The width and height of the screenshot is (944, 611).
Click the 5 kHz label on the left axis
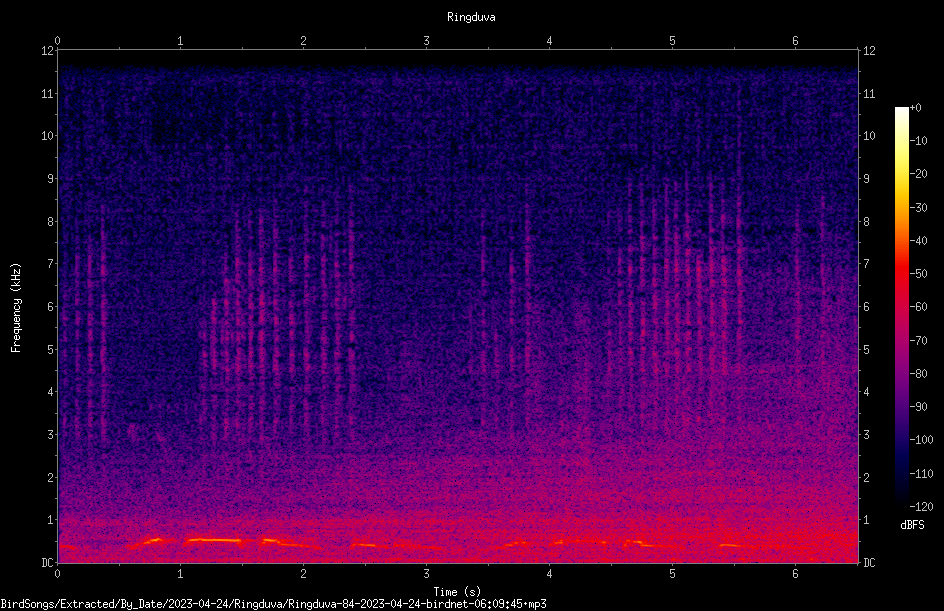(x=51, y=349)
